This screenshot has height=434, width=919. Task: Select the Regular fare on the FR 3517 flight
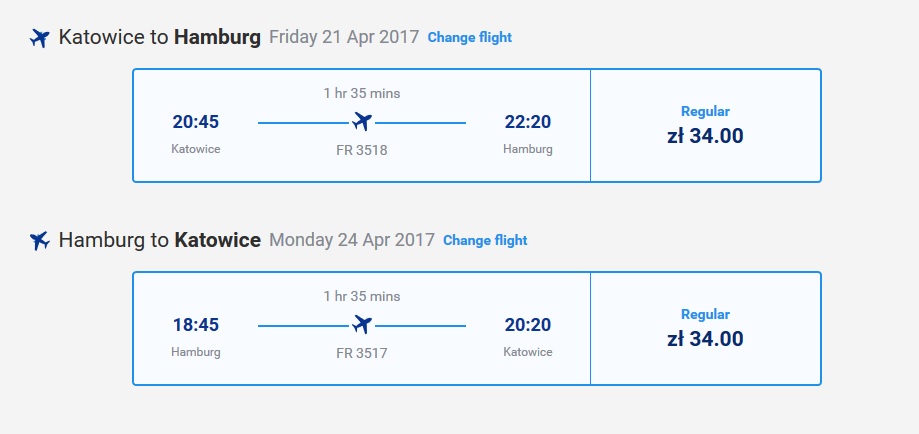click(706, 328)
